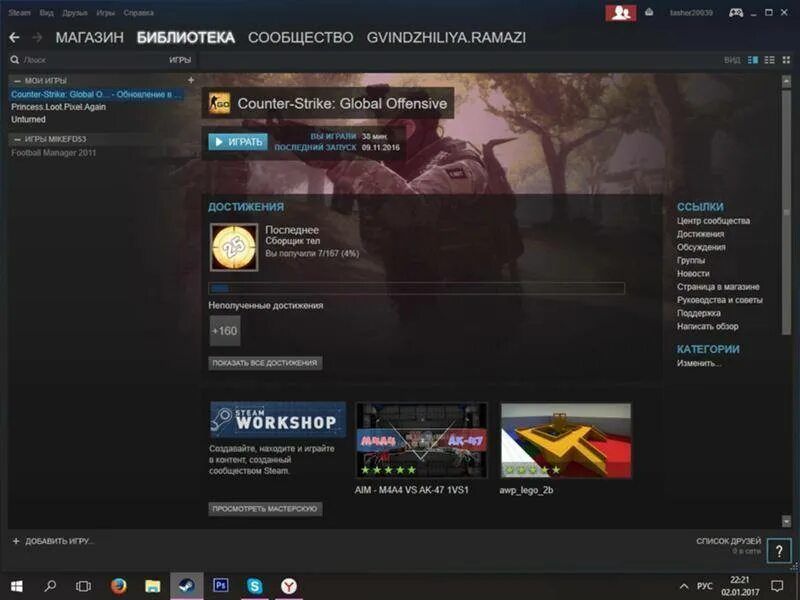
Task: Open the Справка menu
Action: (138, 13)
